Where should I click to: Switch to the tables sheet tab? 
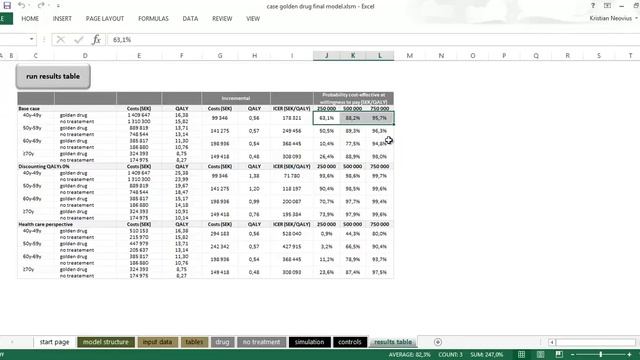click(x=194, y=342)
